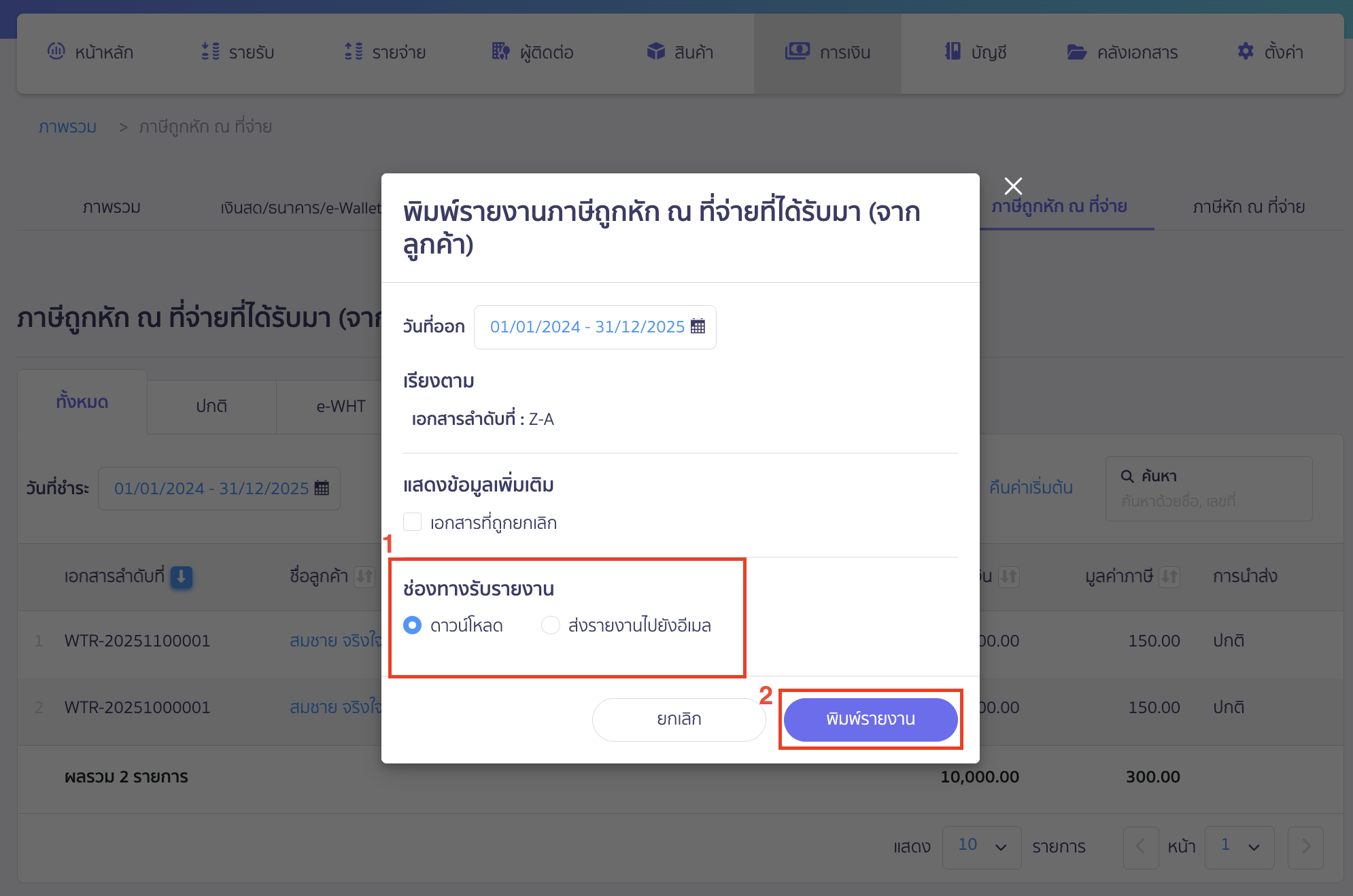Toggle the เอกสารลำดับที่ sort arrow
The height and width of the screenshot is (896, 1353).
coord(180,576)
